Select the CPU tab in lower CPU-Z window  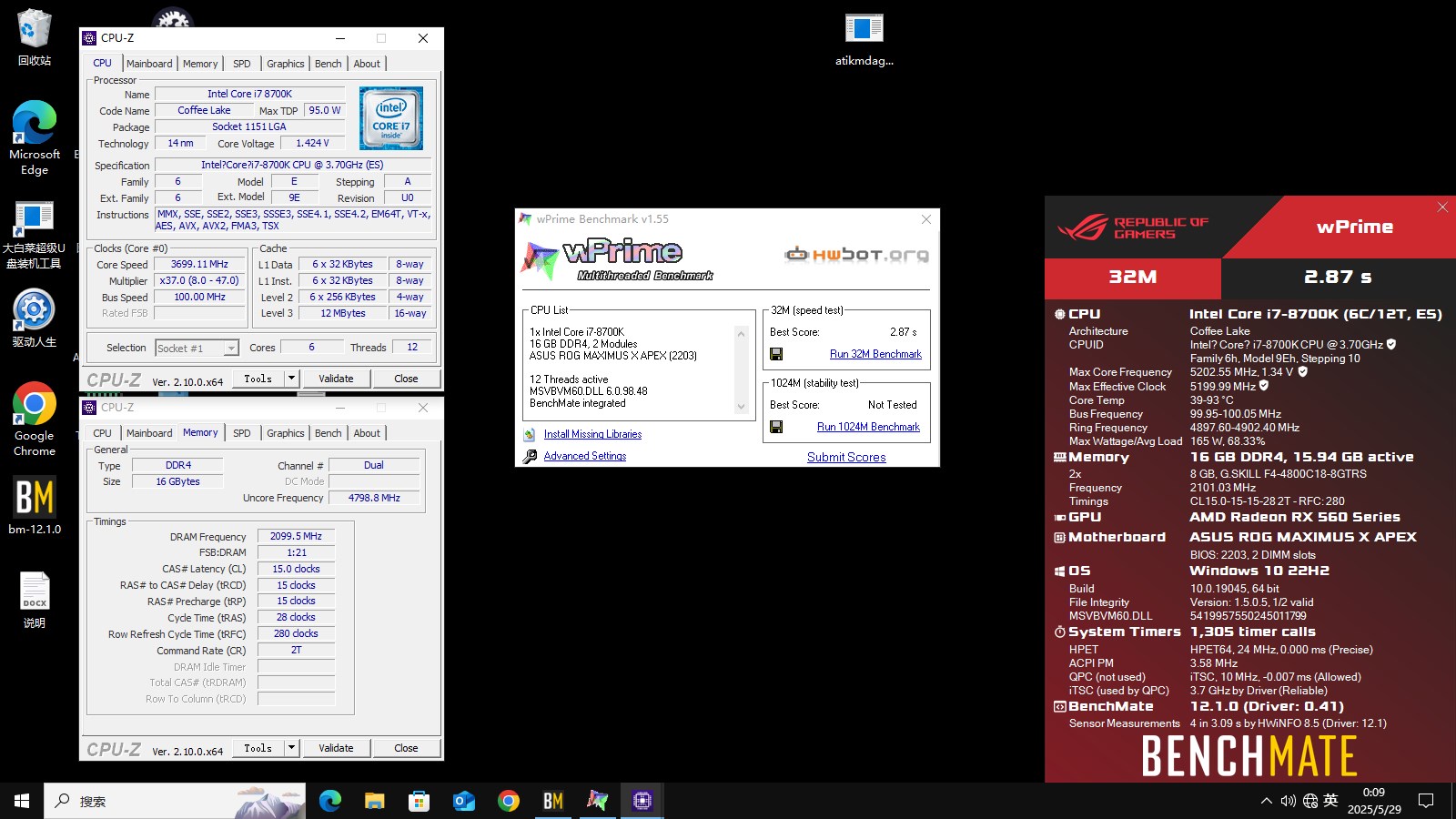point(102,433)
